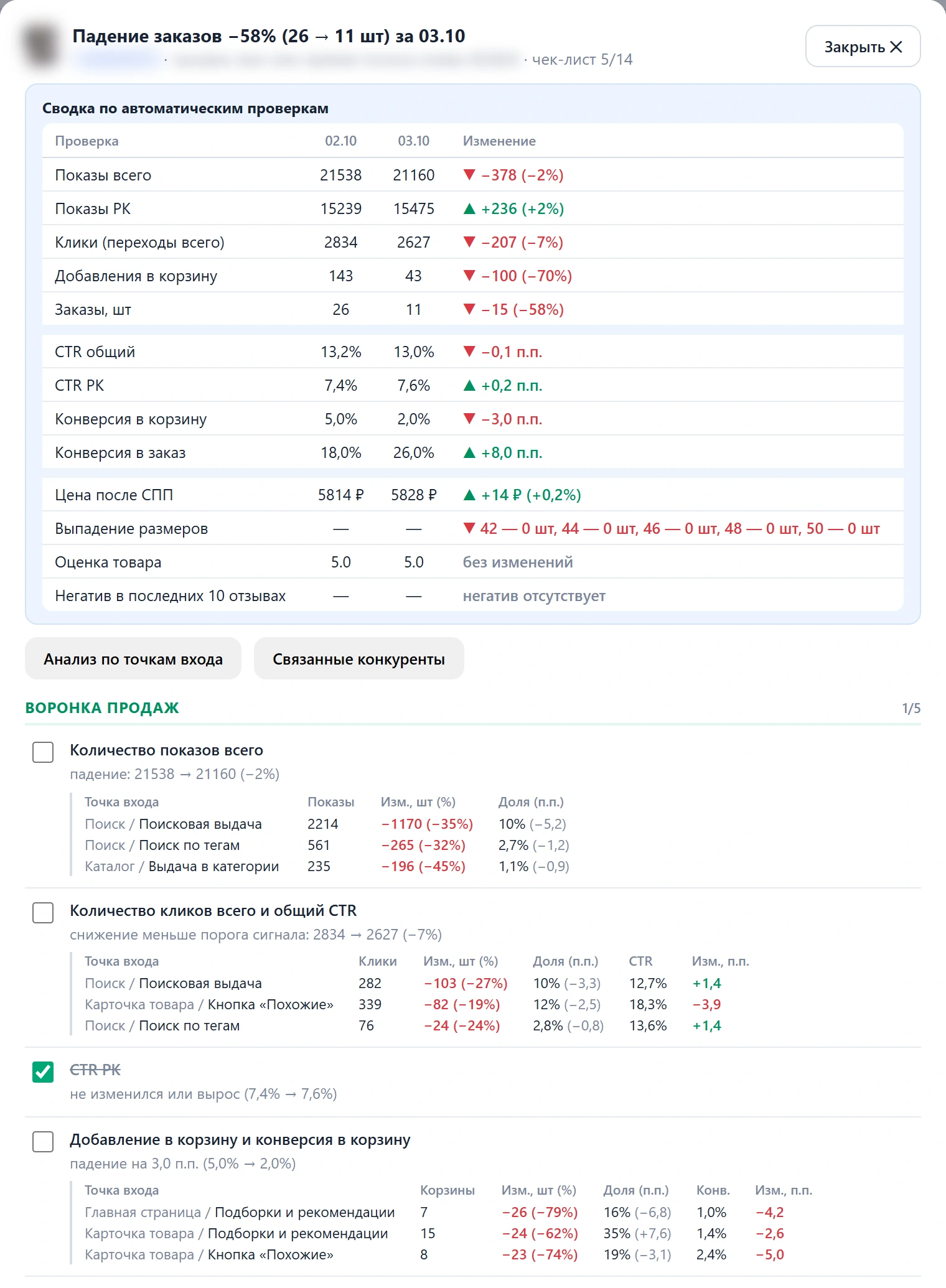
Task: Click the не изменился или вырос note
Action: click(x=204, y=1094)
